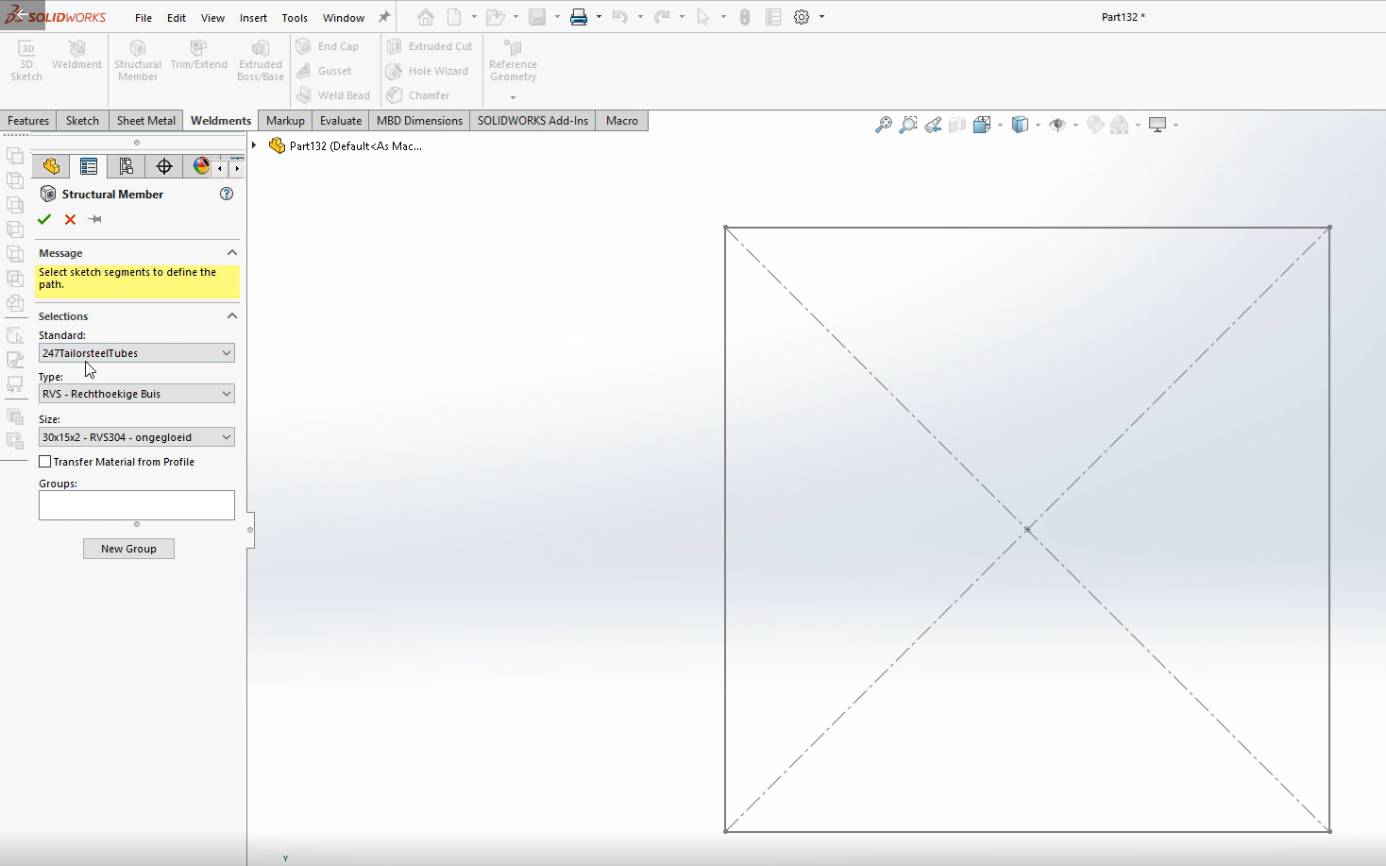Open the Size dropdown 30x15x2
This screenshot has width=1386, height=866.
click(136, 437)
